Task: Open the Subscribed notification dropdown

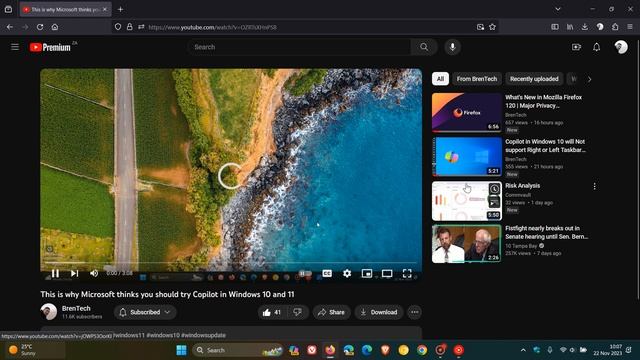Action: pyautogui.click(x=145, y=312)
